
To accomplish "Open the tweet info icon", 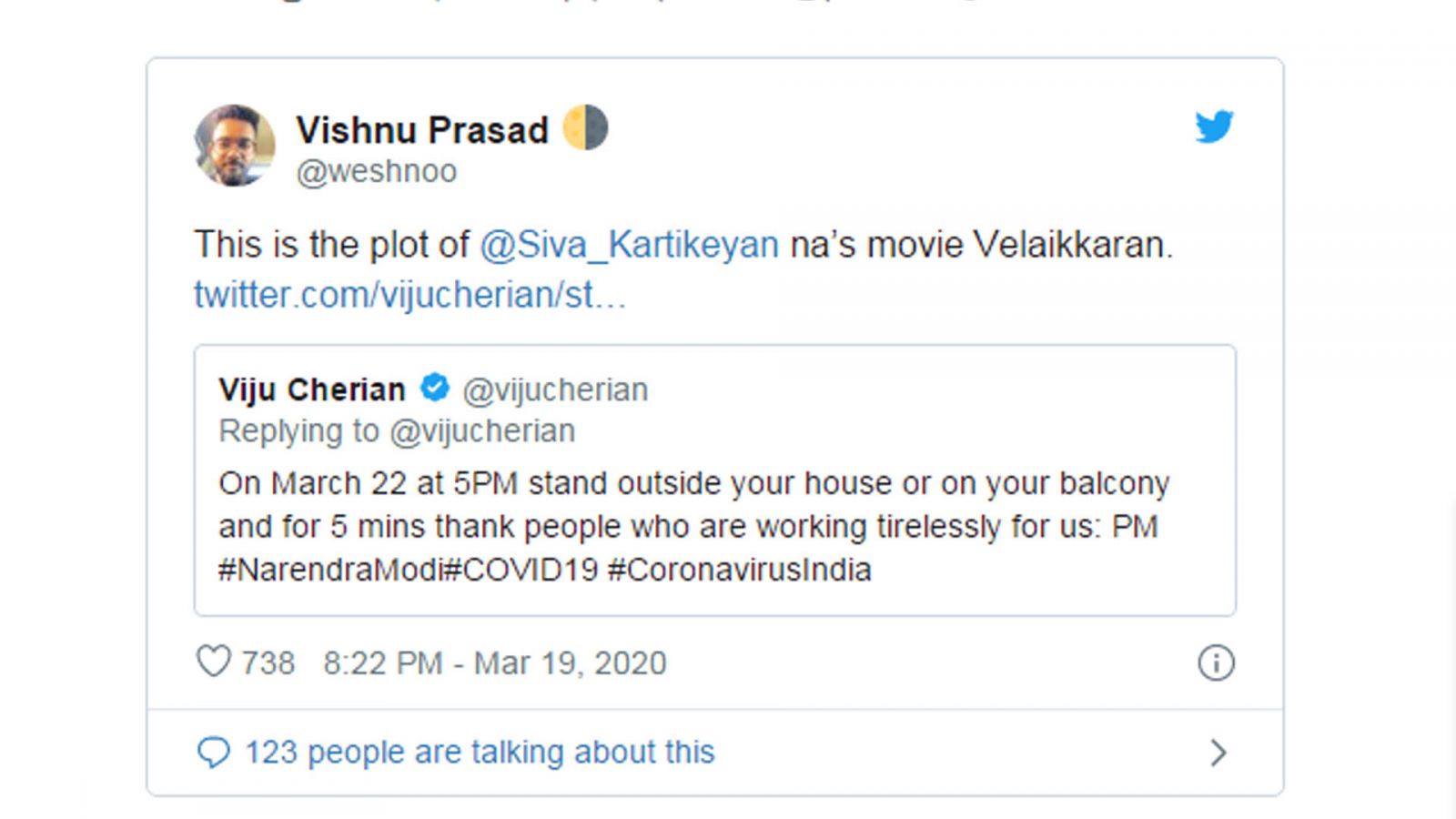I will 1216,662.
